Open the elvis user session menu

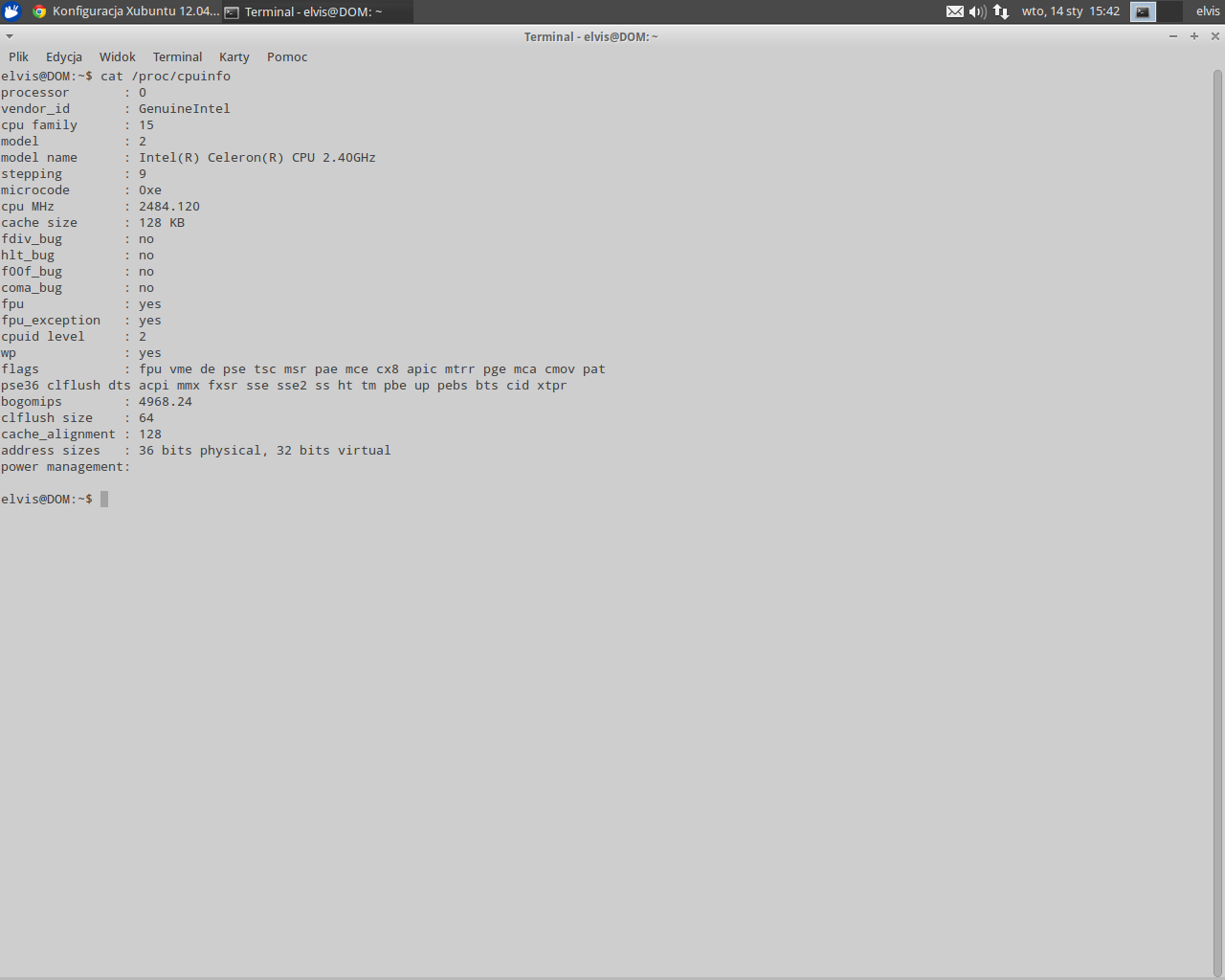tap(1208, 11)
